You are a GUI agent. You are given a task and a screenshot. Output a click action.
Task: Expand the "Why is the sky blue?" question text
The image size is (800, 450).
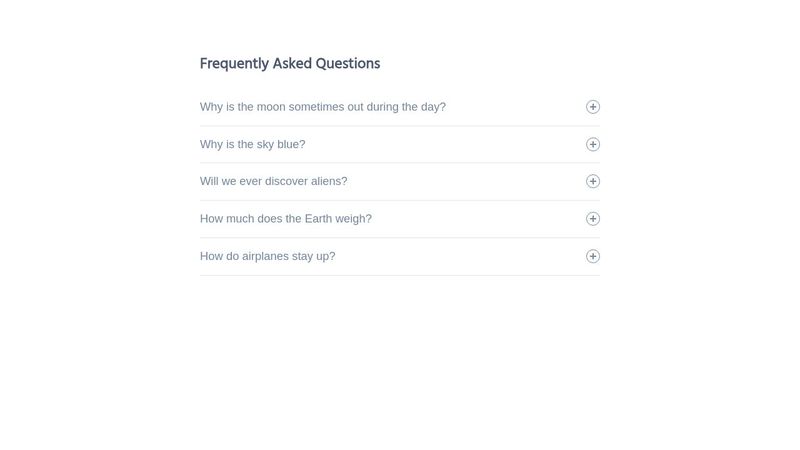coord(253,144)
